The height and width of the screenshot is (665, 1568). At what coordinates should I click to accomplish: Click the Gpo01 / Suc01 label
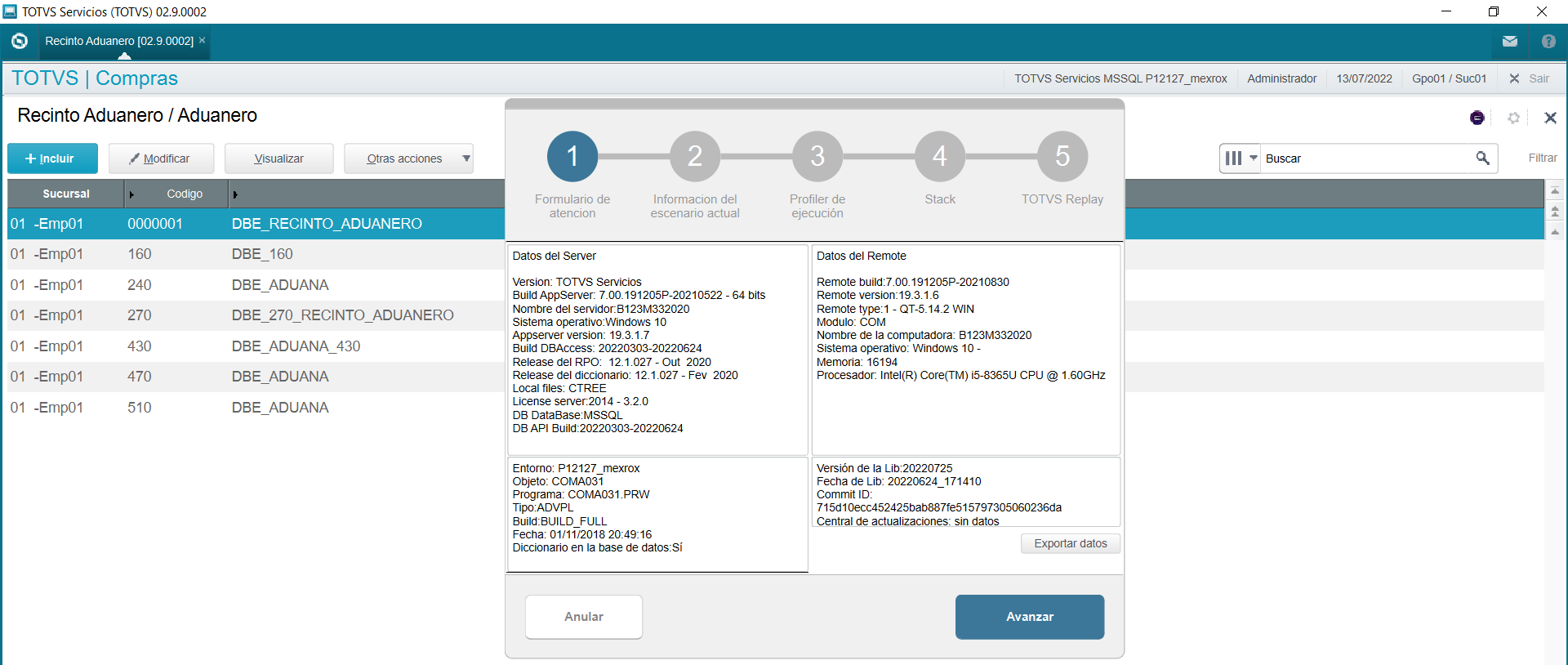click(1450, 78)
